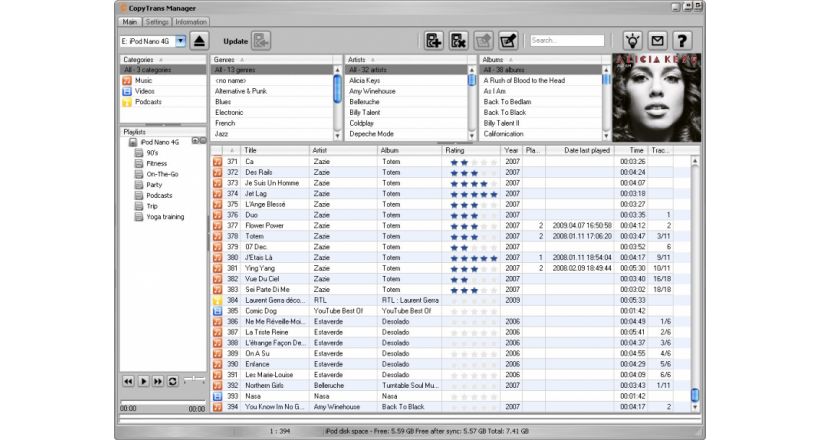
Task: Click the playlist icon next to Fitness
Action: pos(139,163)
